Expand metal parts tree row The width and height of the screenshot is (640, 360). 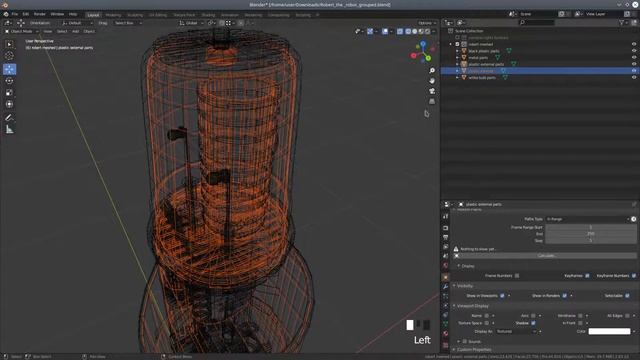point(457,58)
